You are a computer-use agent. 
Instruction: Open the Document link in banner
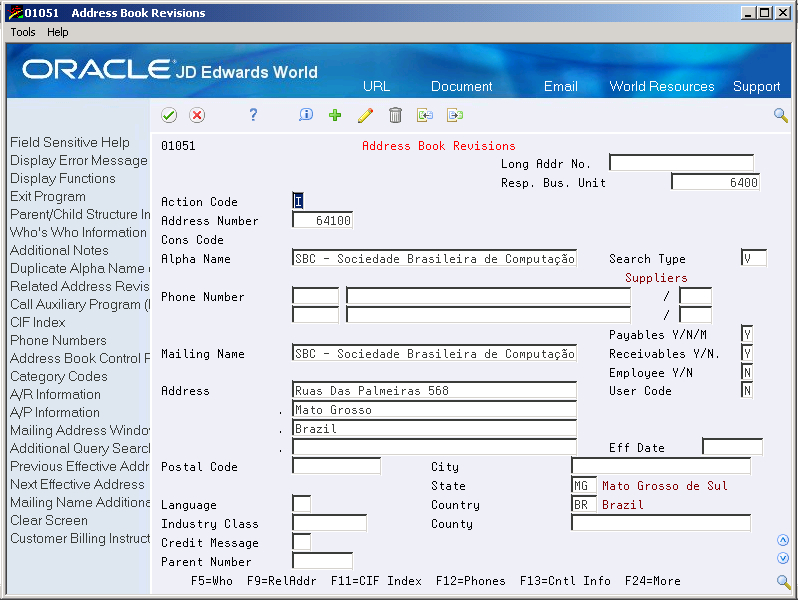(462, 86)
